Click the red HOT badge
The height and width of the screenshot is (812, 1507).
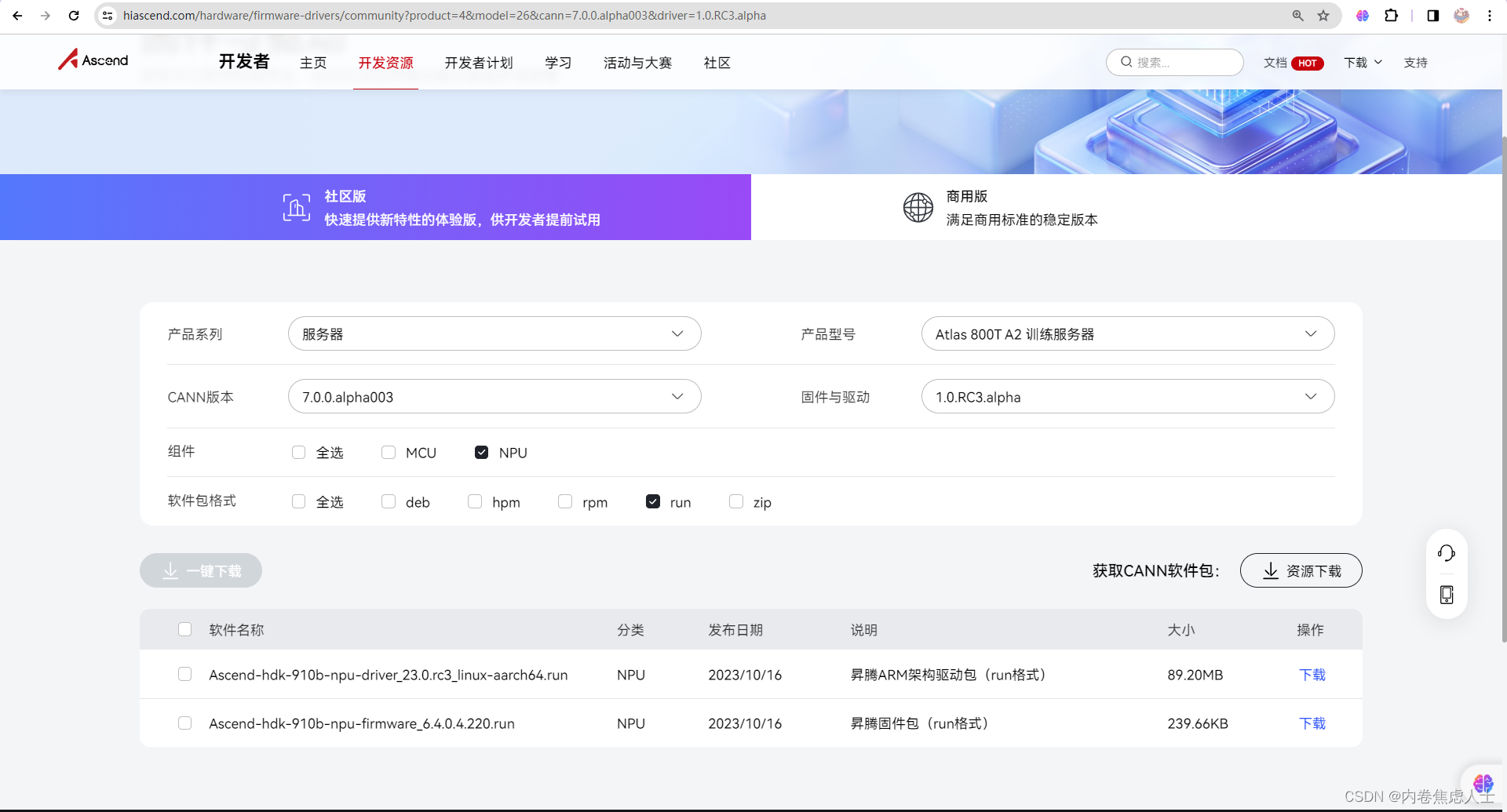click(x=1308, y=64)
